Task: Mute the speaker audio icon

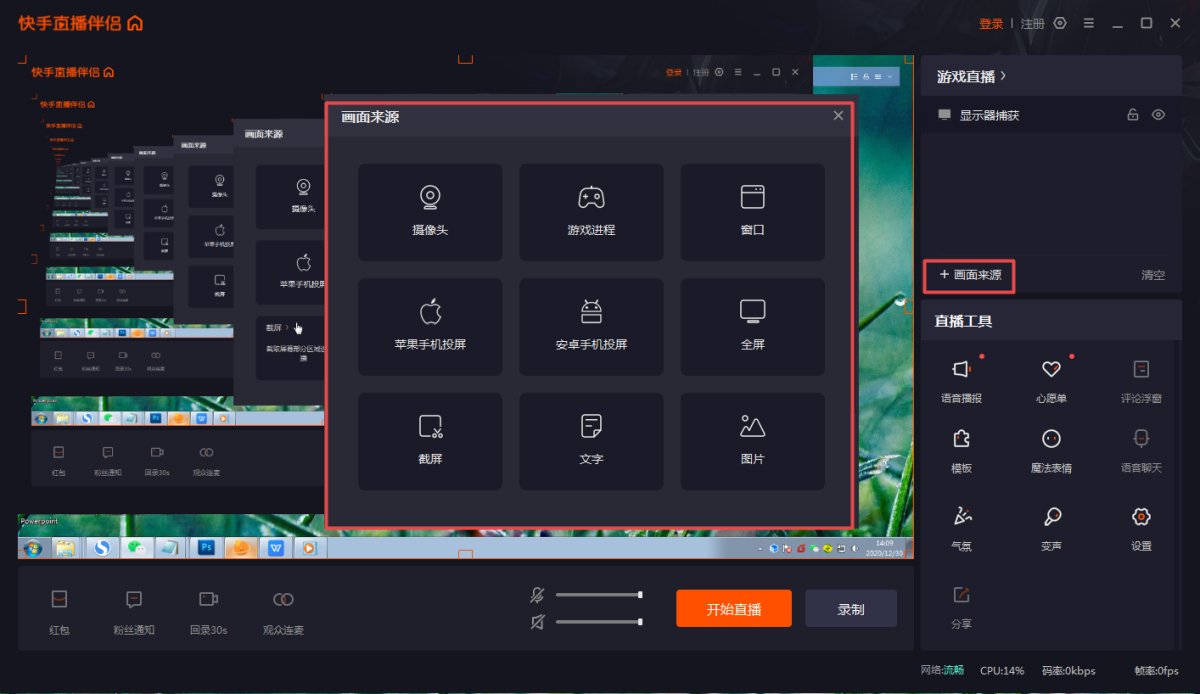Action: pyautogui.click(x=537, y=622)
